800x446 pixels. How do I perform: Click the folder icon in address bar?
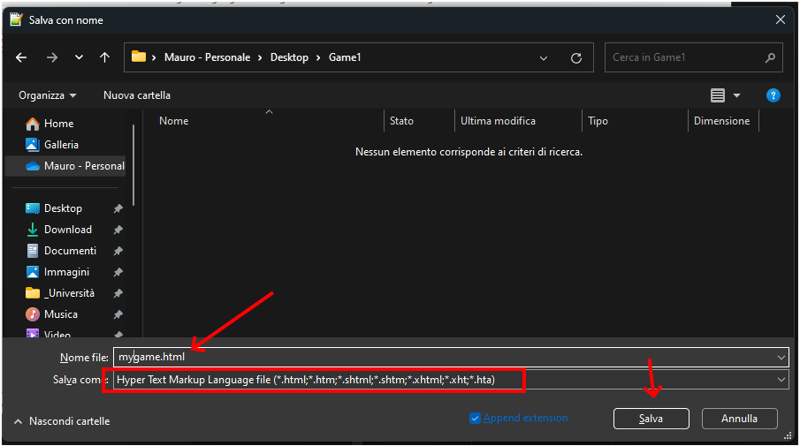coord(138,57)
